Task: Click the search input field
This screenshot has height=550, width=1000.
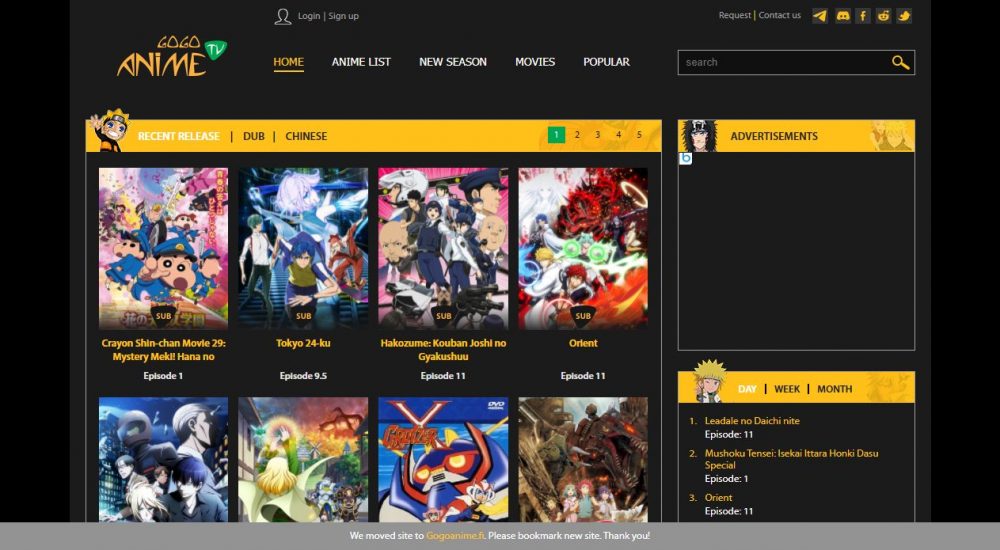Action: coord(785,62)
